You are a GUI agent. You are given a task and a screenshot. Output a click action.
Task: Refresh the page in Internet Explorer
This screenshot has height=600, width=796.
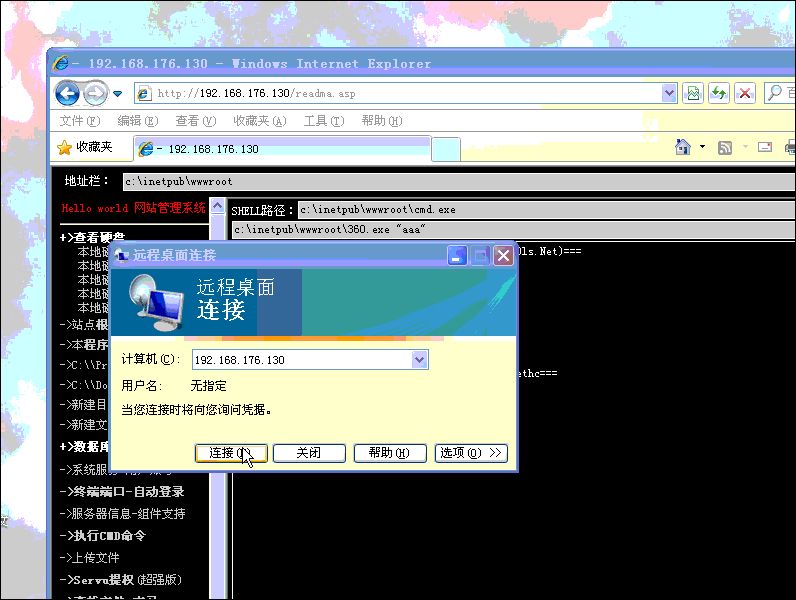coord(719,93)
